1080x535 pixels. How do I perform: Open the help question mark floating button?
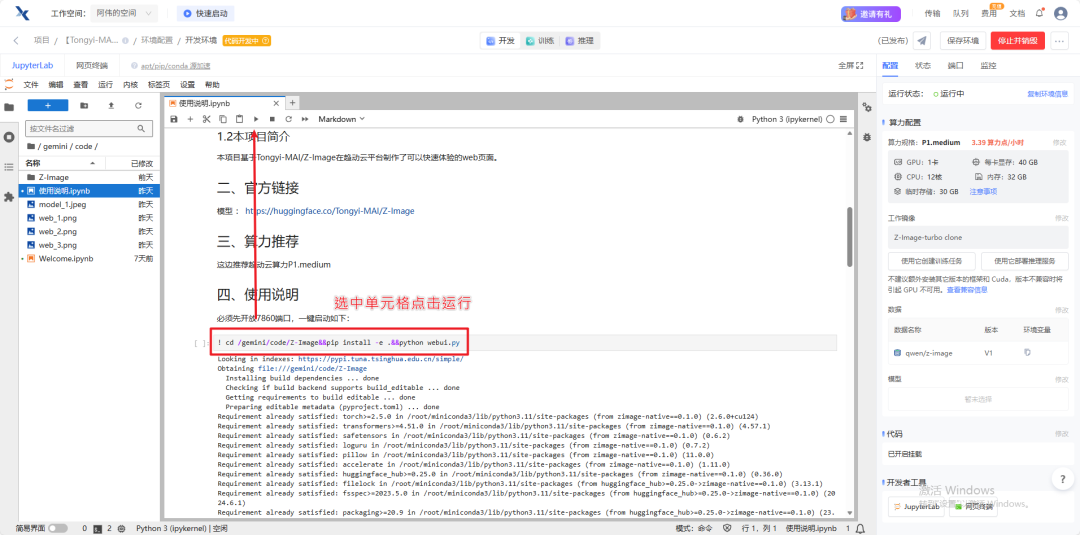click(1061, 478)
